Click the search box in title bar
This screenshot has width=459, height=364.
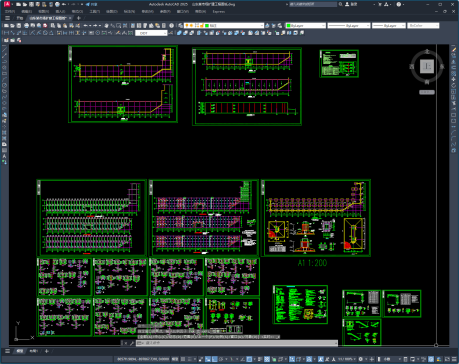point(313,4)
